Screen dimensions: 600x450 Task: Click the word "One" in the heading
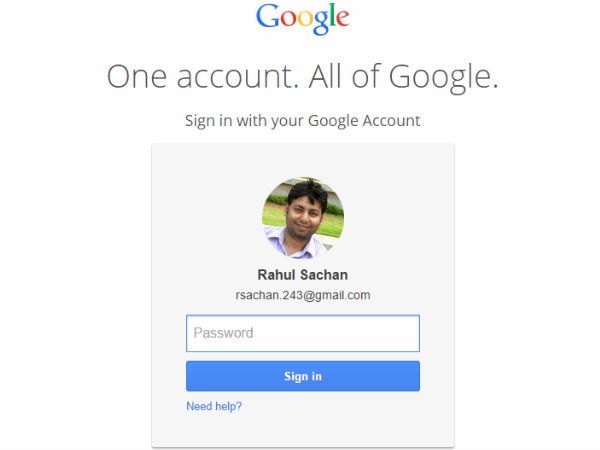[137, 77]
